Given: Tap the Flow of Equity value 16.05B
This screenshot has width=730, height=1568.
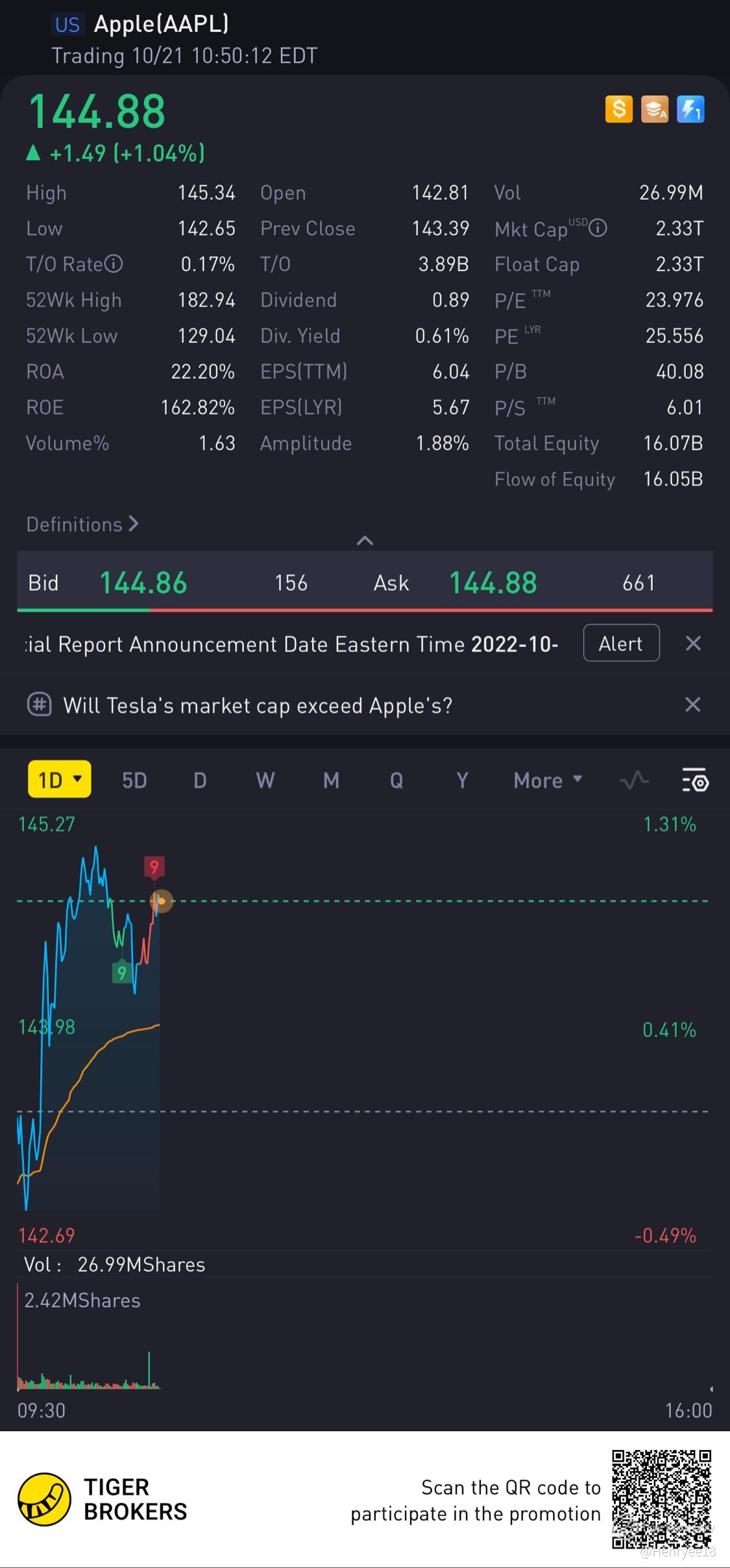Looking at the screenshot, I should click(x=673, y=479).
